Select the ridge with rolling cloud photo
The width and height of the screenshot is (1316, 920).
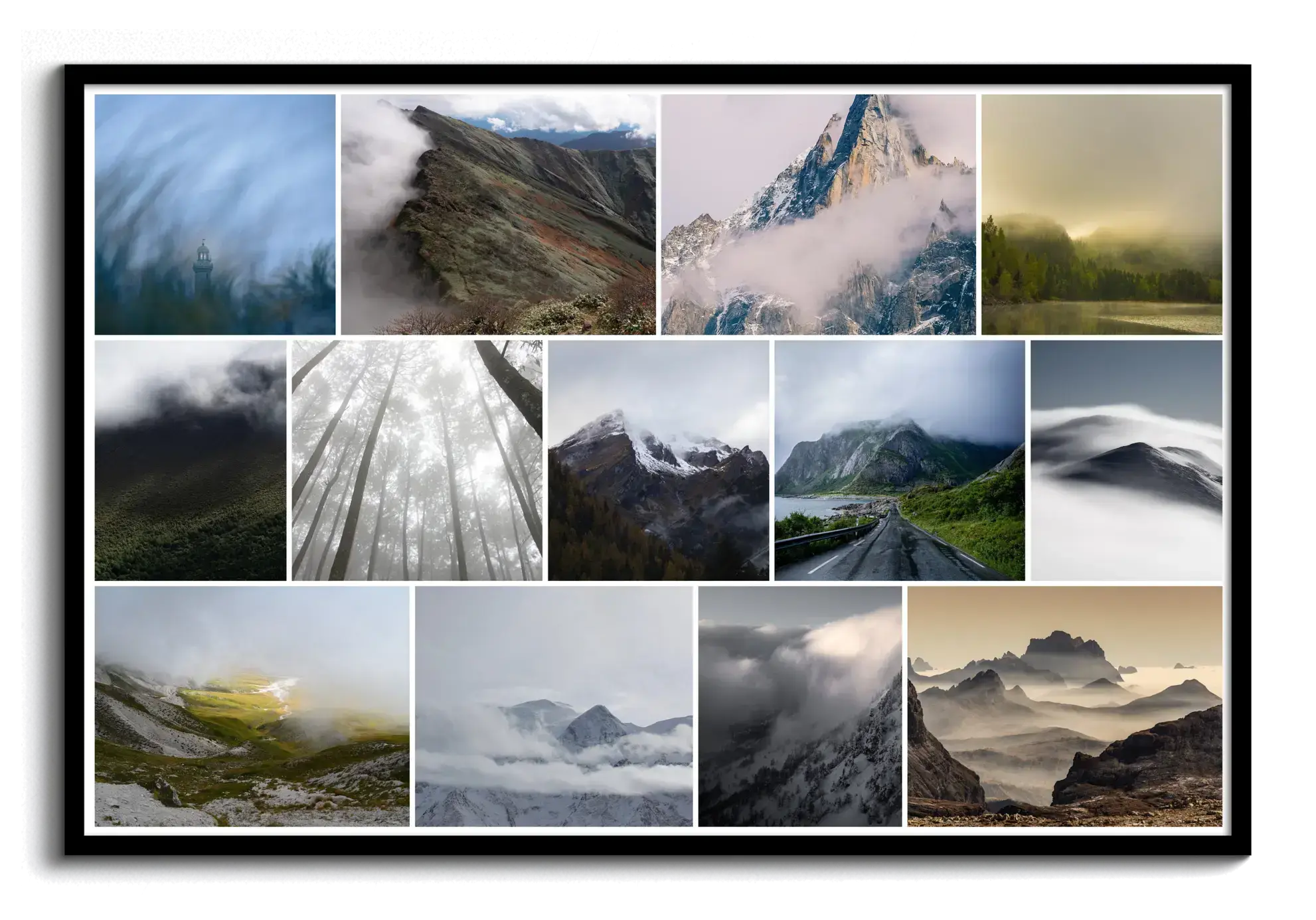pos(498,214)
